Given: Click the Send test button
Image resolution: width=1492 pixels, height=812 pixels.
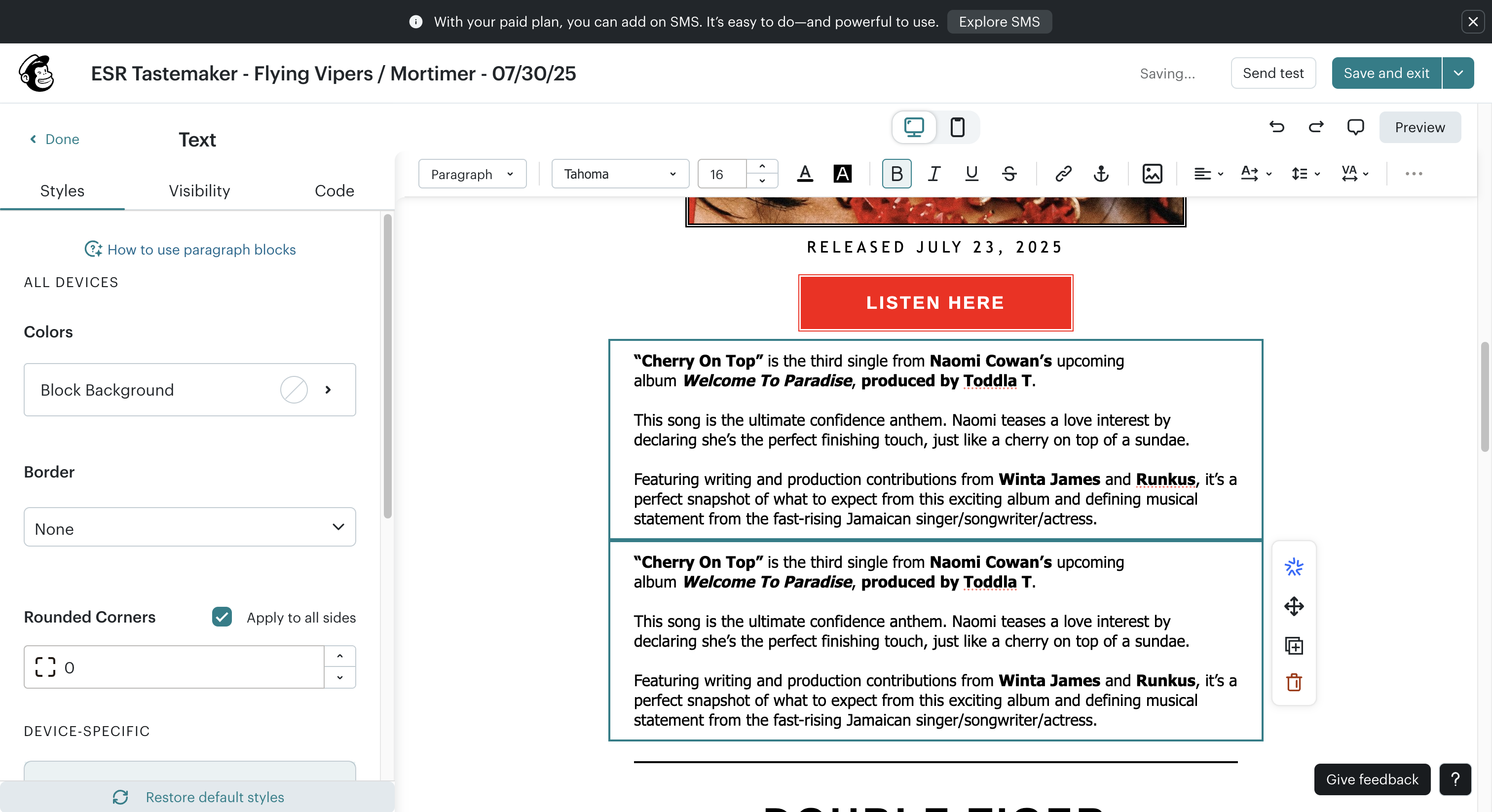Looking at the screenshot, I should (x=1273, y=73).
